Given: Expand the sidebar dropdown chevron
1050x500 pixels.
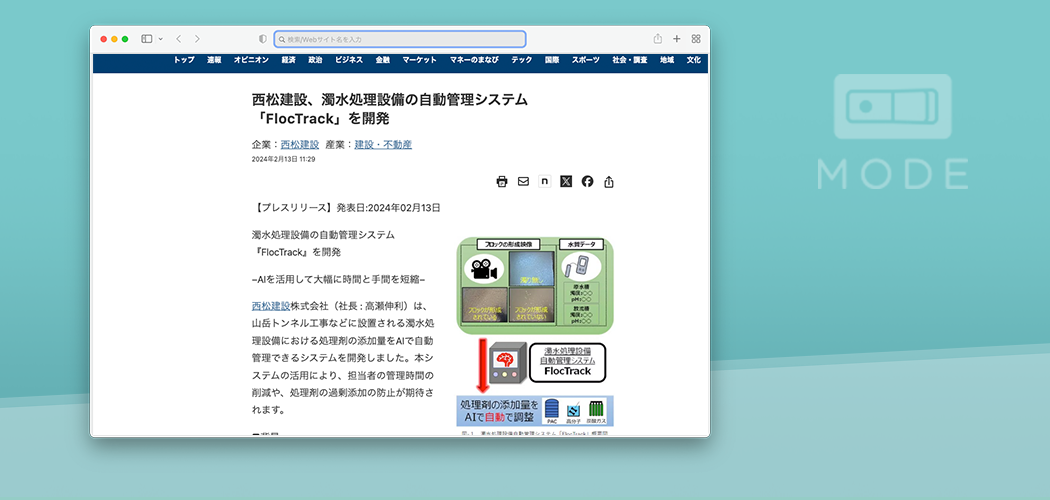Looking at the screenshot, I should coord(160,39).
